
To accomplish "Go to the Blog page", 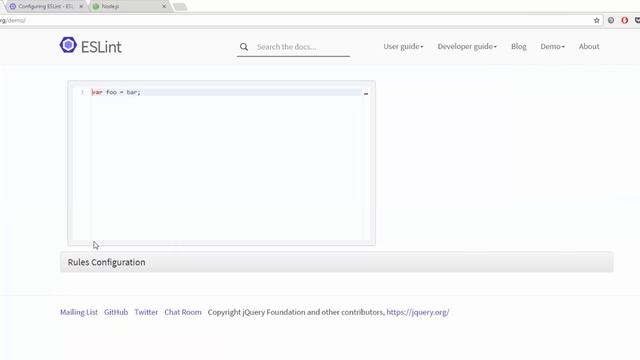I will click(519, 47).
